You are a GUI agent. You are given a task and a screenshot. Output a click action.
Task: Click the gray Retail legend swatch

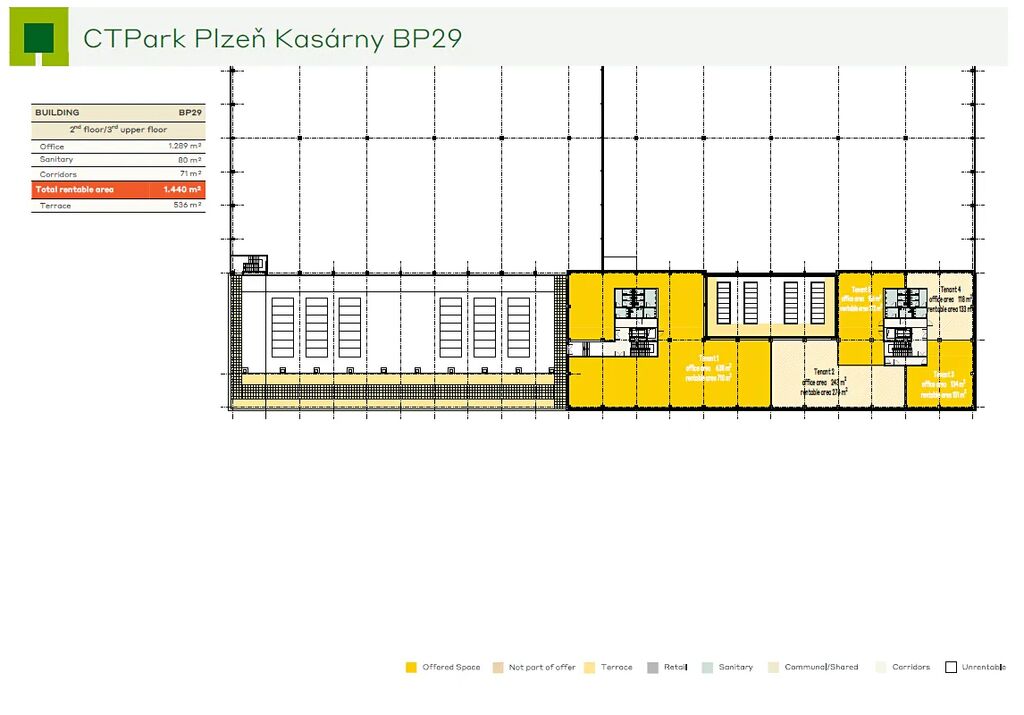coord(652,667)
